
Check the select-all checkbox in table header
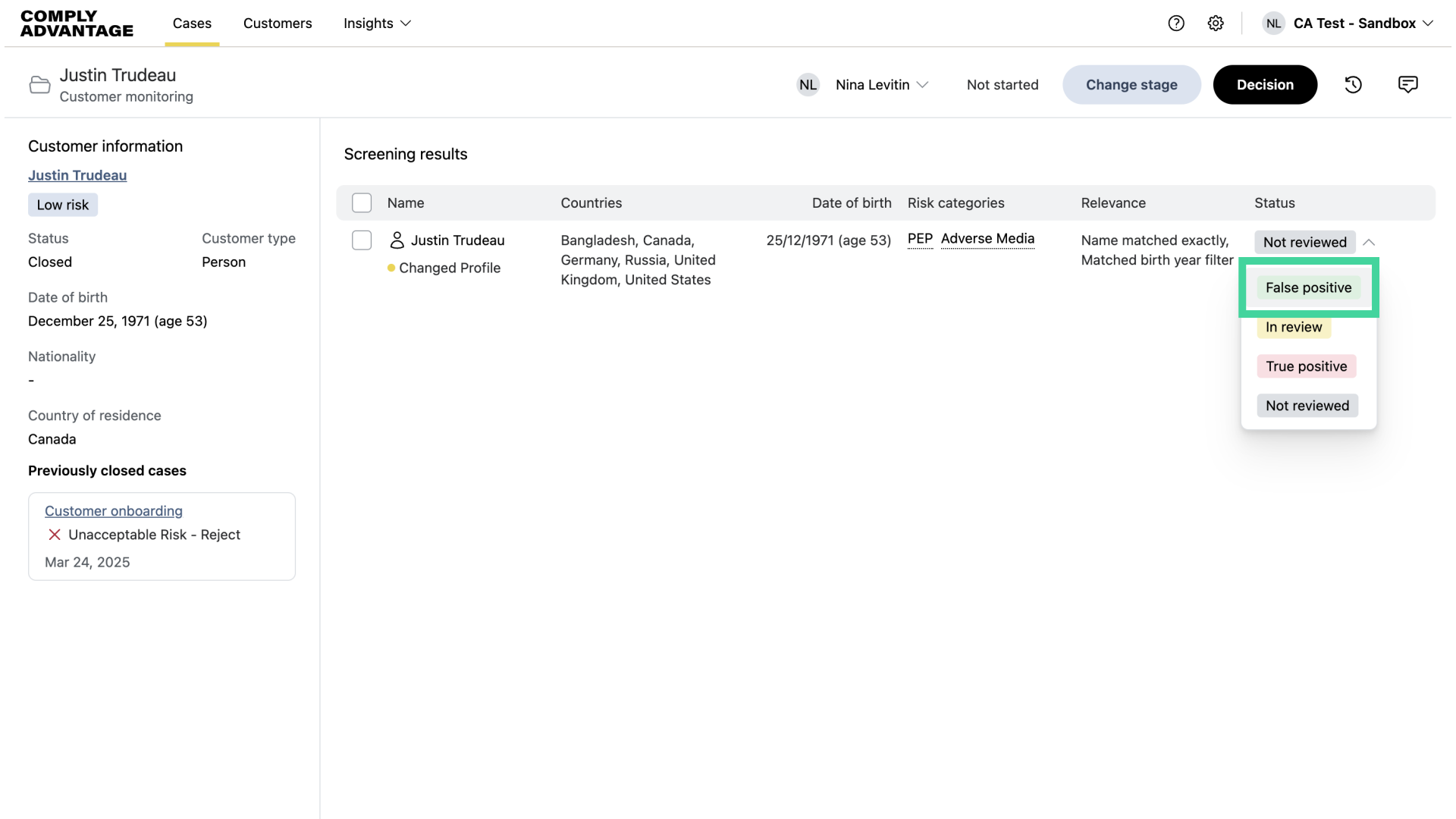pos(362,203)
